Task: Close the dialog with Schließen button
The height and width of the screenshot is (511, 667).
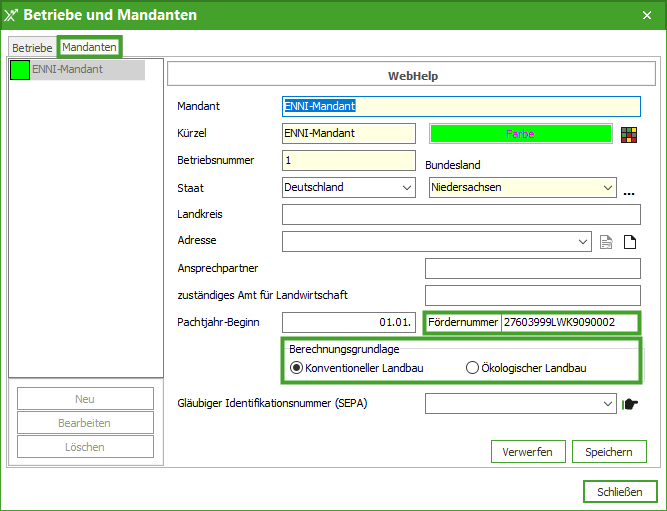Action: pyautogui.click(x=620, y=492)
